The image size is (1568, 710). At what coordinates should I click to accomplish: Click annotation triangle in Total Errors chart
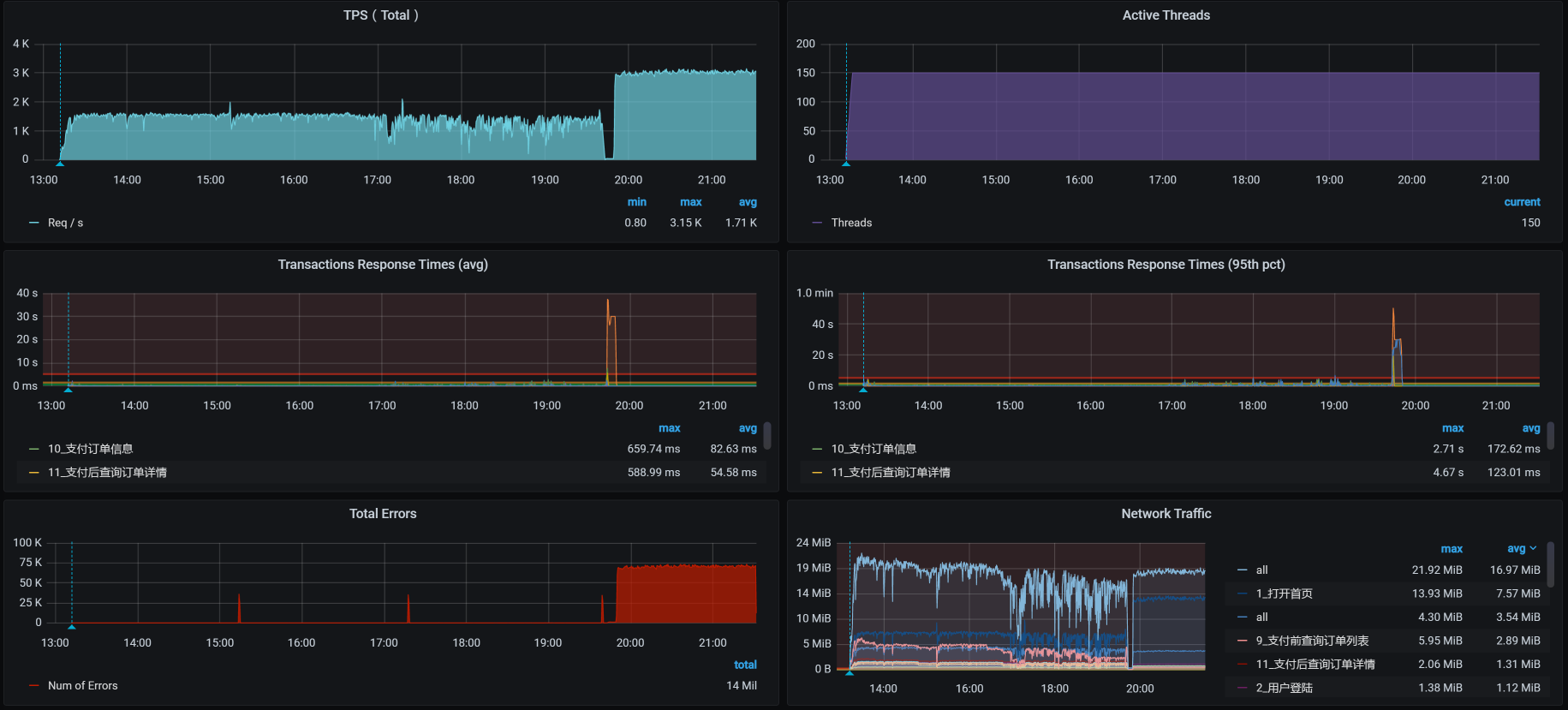tap(72, 626)
